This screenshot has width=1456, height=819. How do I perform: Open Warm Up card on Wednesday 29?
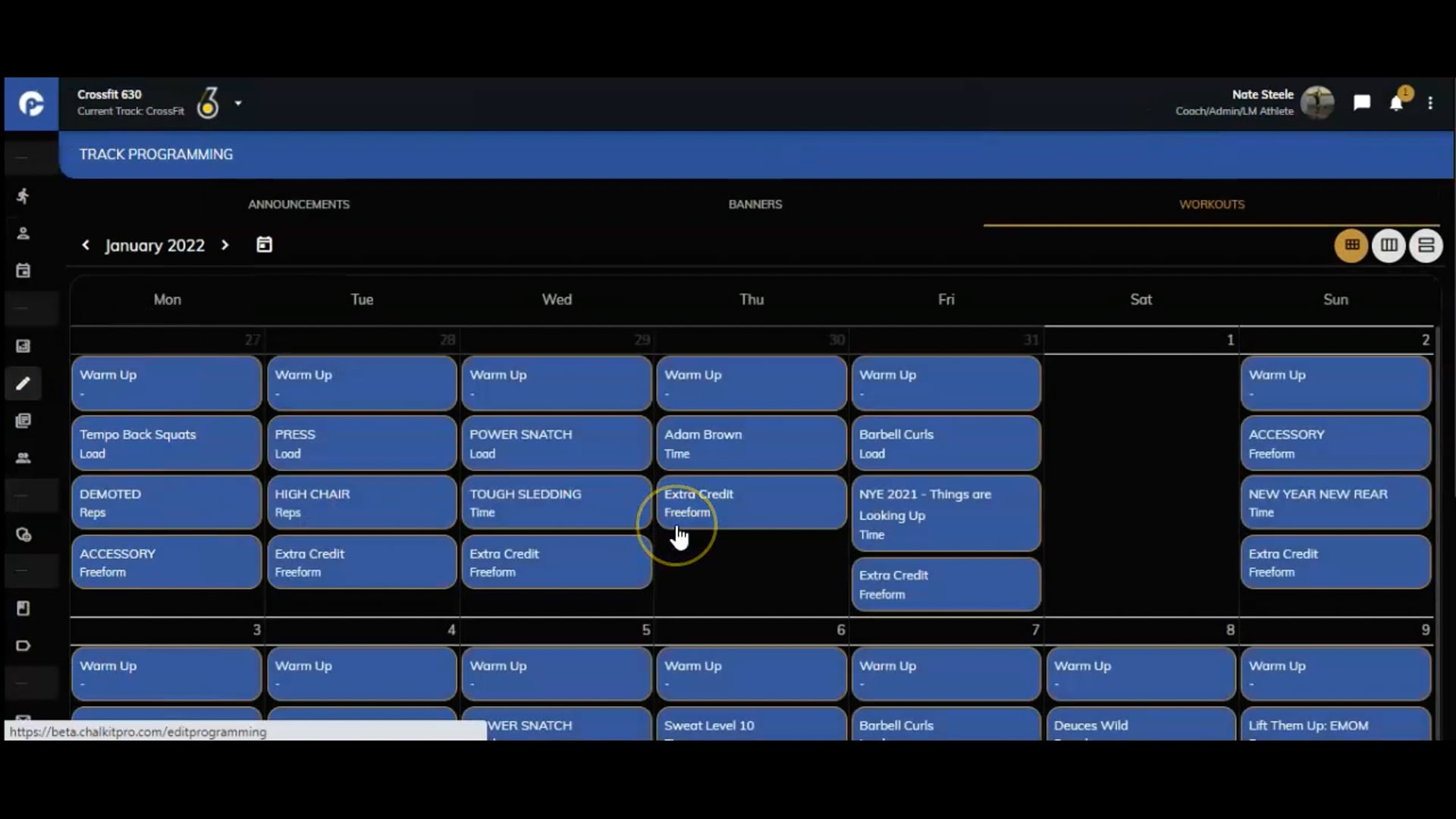click(557, 384)
